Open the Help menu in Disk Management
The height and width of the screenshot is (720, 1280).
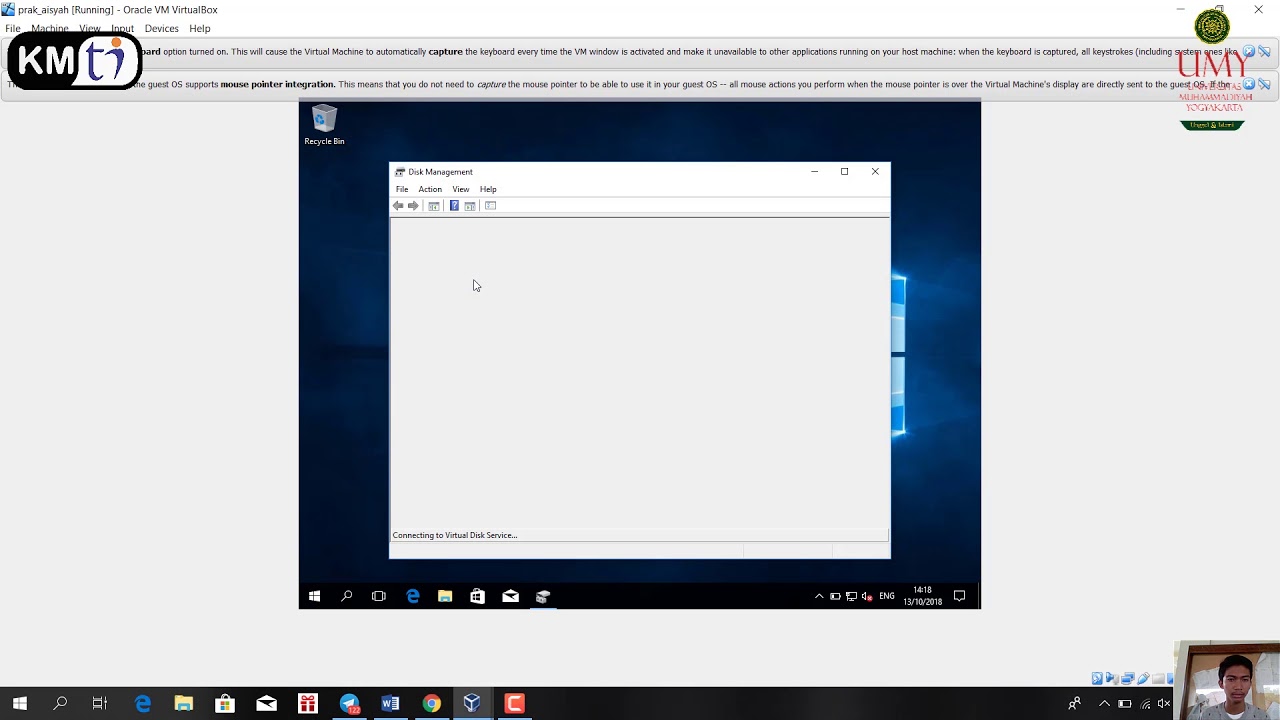click(488, 189)
